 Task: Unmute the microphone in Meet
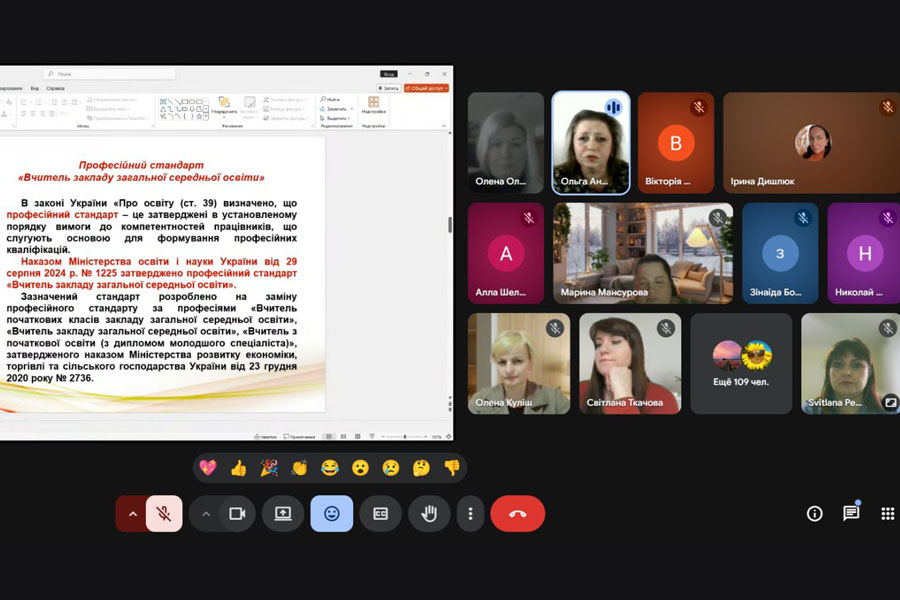coord(164,513)
